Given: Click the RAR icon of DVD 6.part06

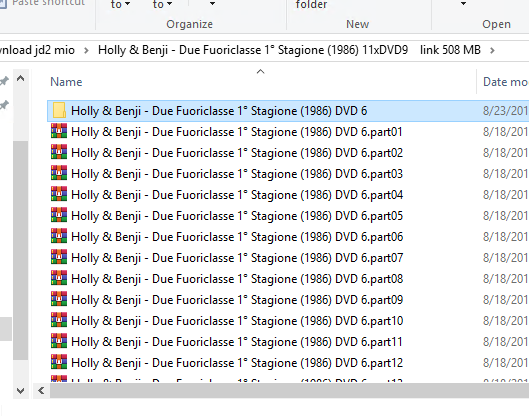Looking at the screenshot, I should 59,237.
